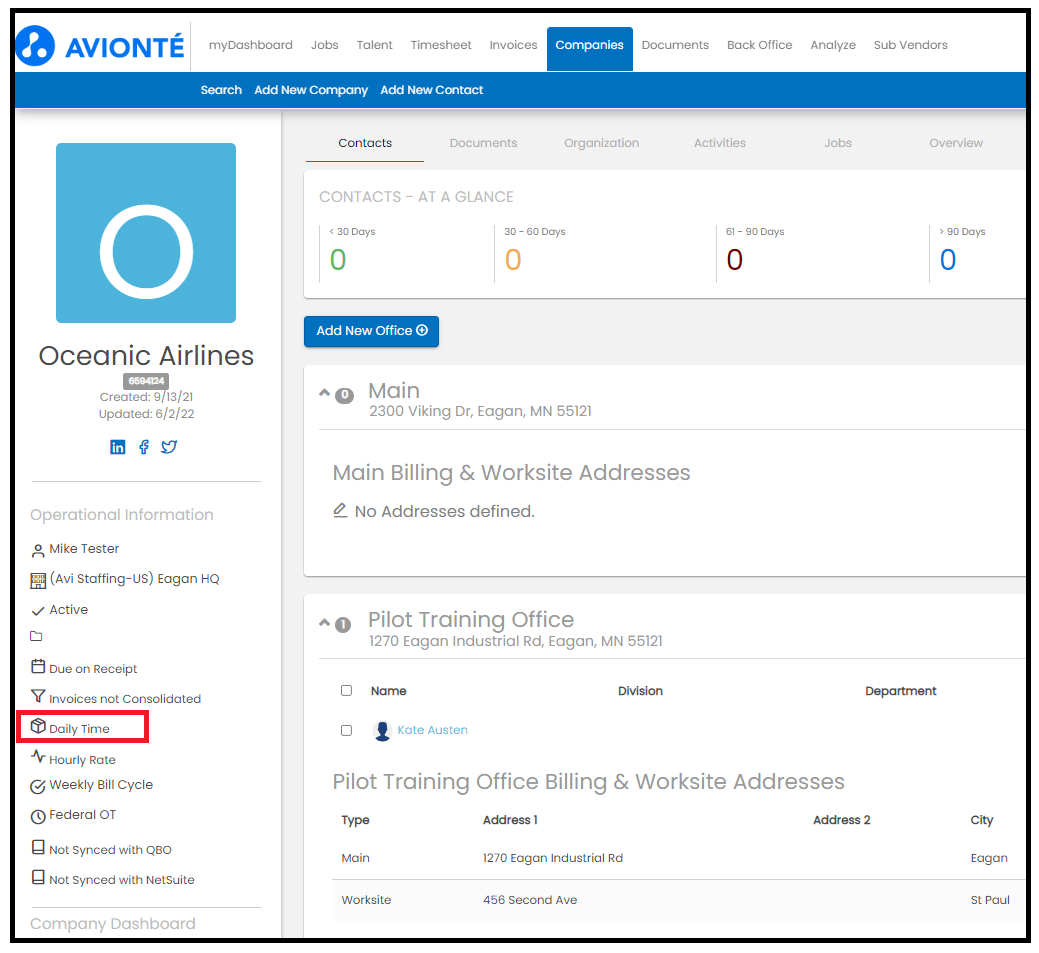
Task: Open the Back Office menu
Action: (759, 45)
